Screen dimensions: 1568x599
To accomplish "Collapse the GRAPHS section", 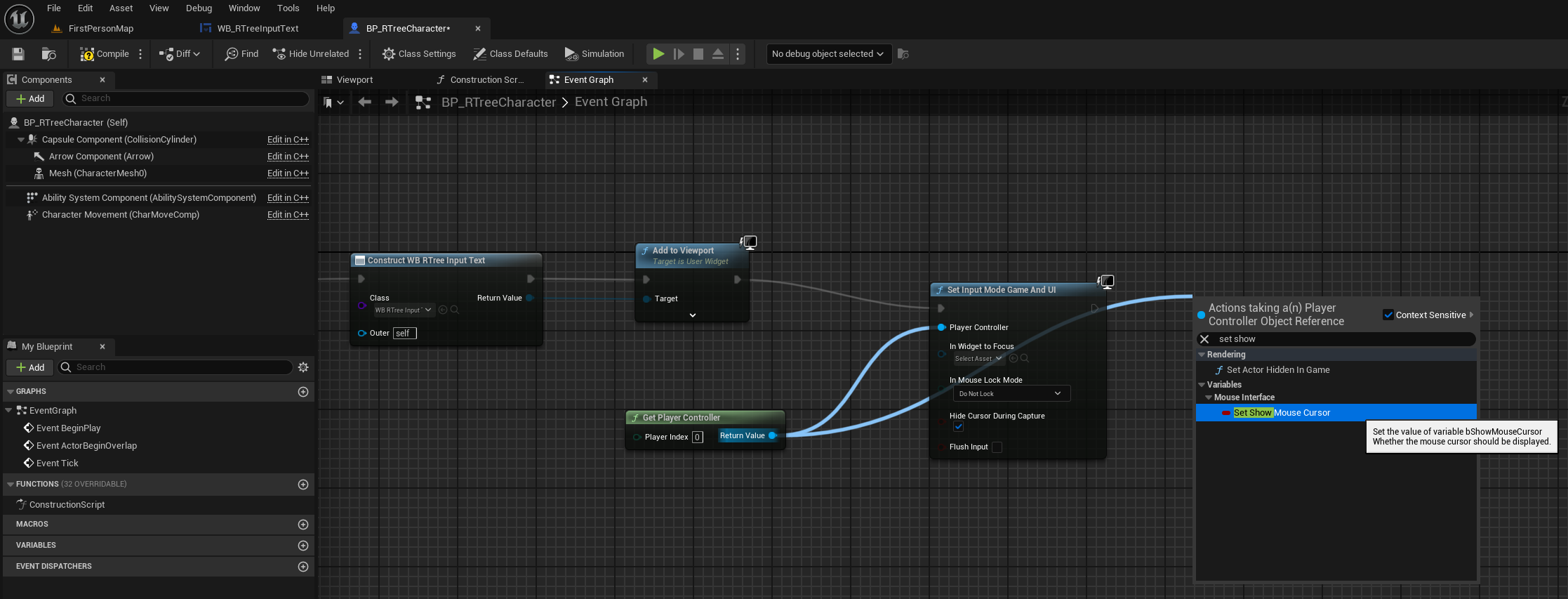I will 11,392.
